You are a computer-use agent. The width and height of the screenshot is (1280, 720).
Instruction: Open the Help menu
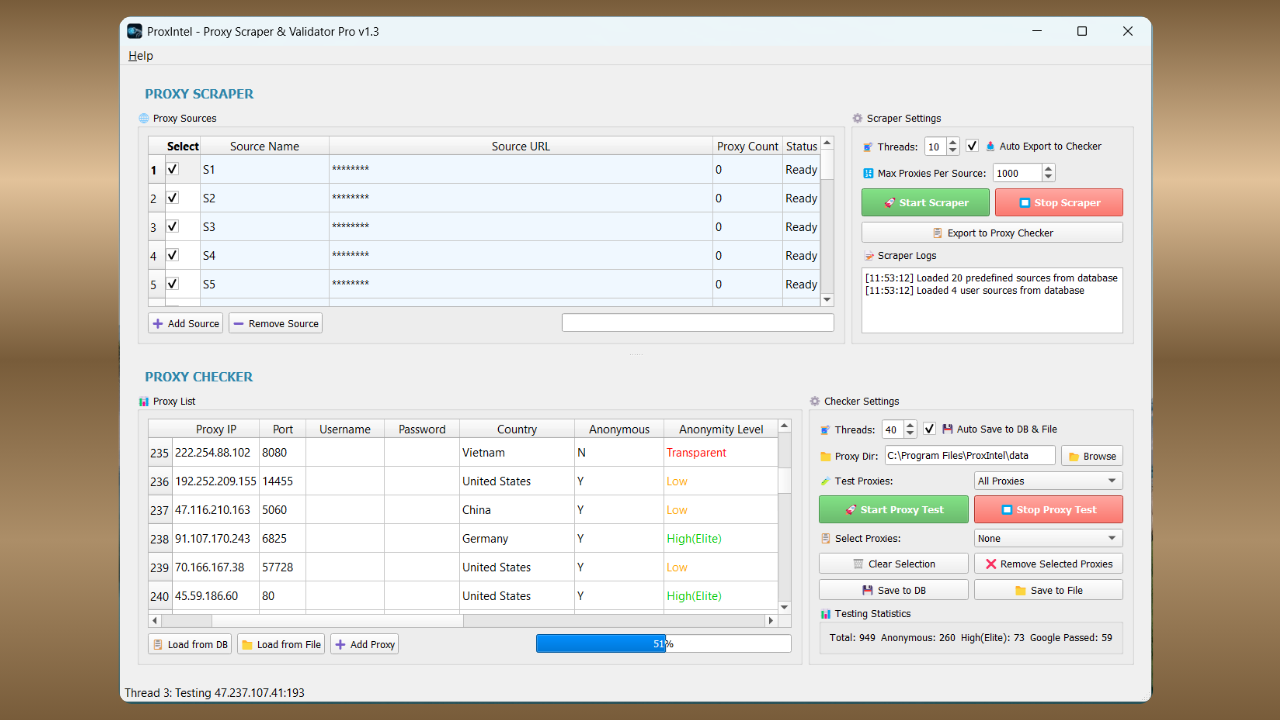tap(140, 55)
